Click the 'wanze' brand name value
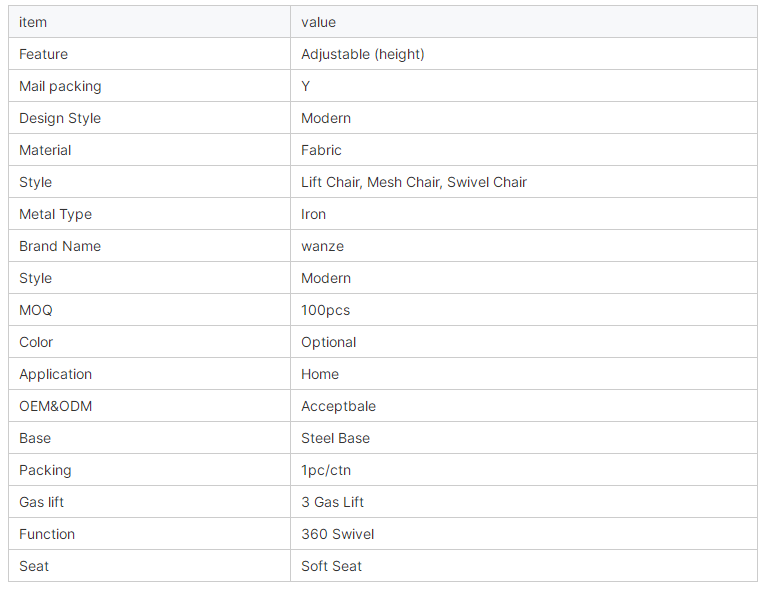765x589 pixels. (322, 246)
